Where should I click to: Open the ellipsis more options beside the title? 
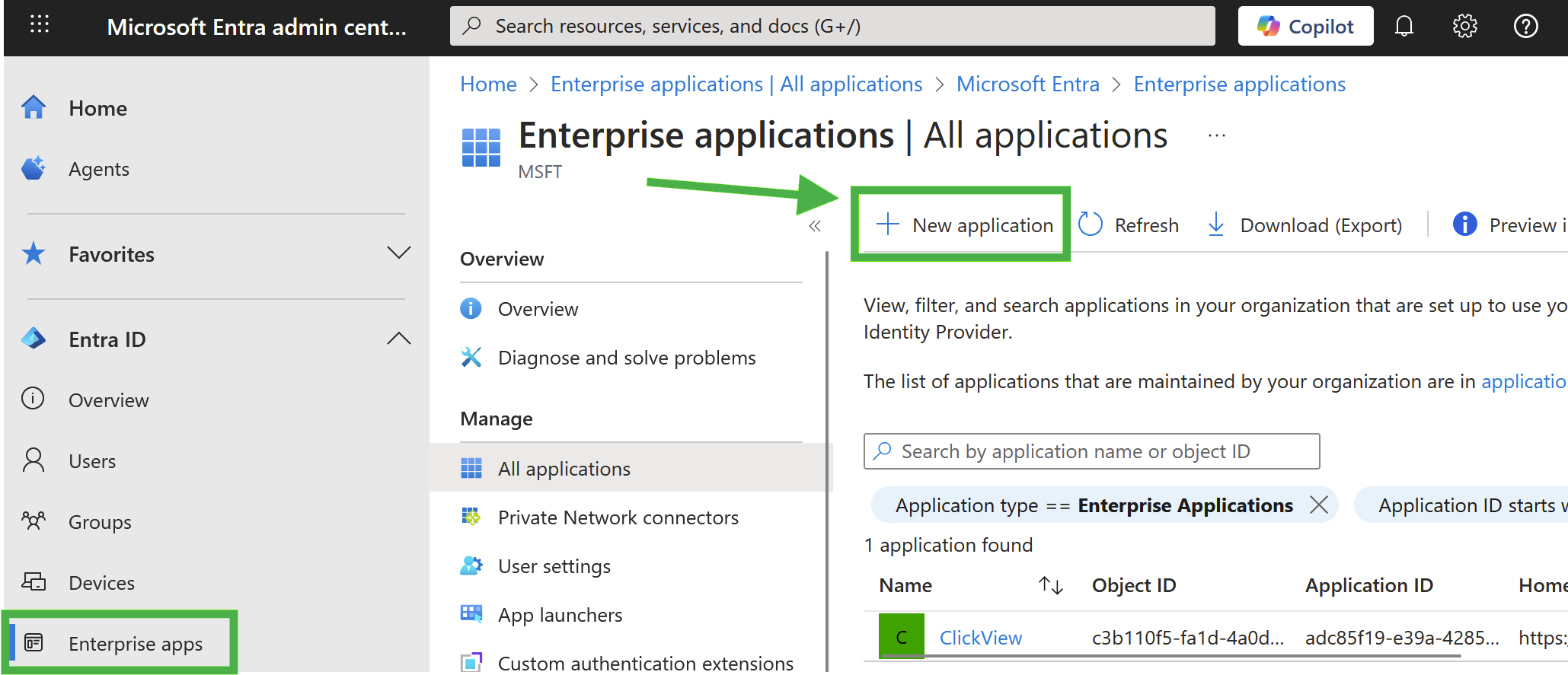1217,136
